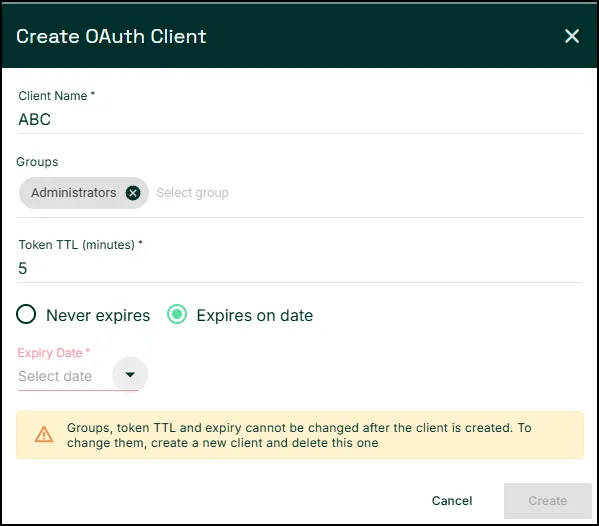Click the Client Name label
The height and width of the screenshot is (526, 599).
[56, 96]
